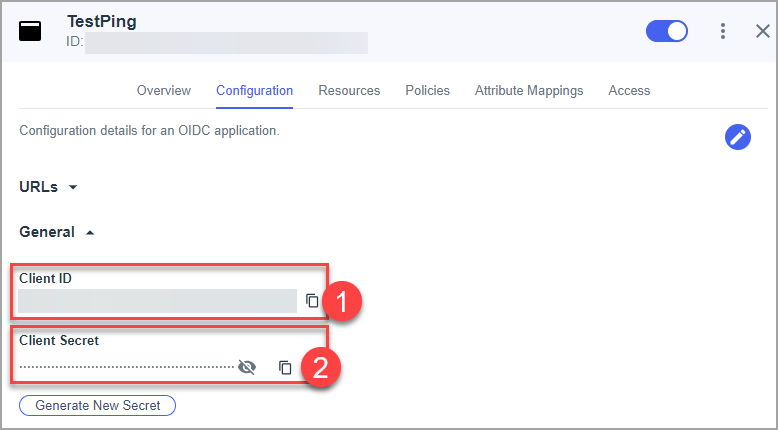Viewport: 778px width, 430px height.
Task: Click the masked Client Secret field
Action: coord(127,368)
